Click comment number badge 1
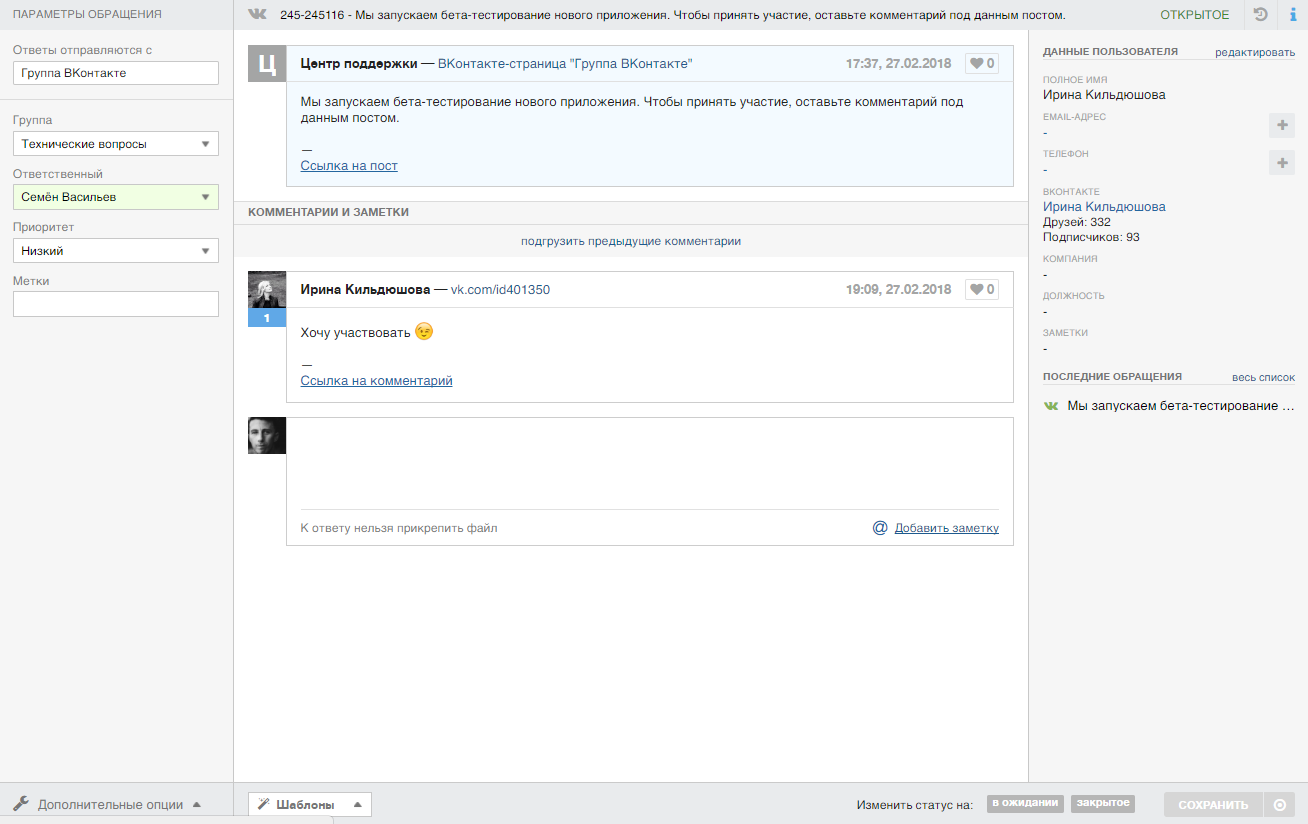This screenshot has height=824, width=1308. pos(267,318)
